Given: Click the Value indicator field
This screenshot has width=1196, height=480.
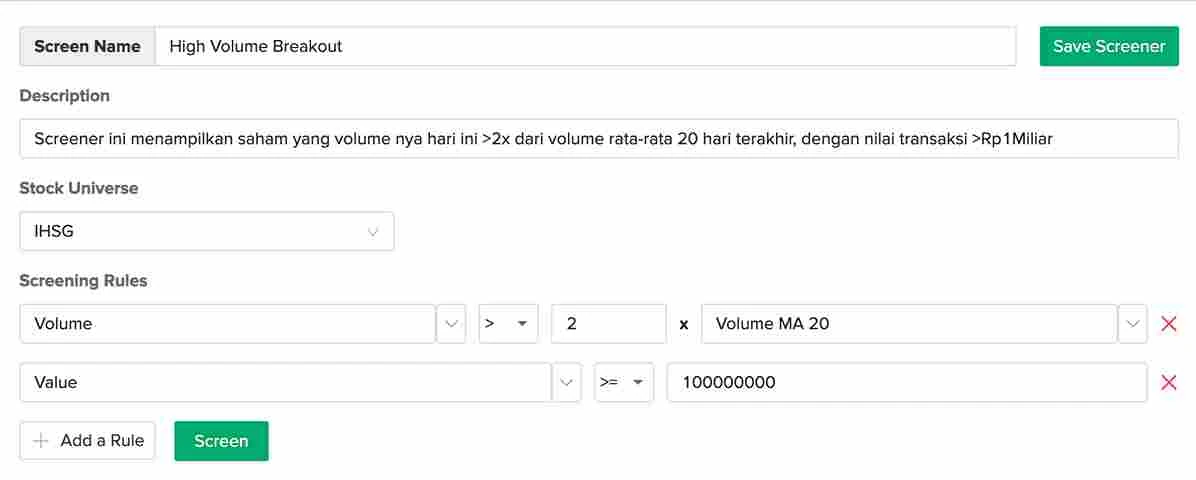Looking at the screenshot, I should click(x=285, y=382).
